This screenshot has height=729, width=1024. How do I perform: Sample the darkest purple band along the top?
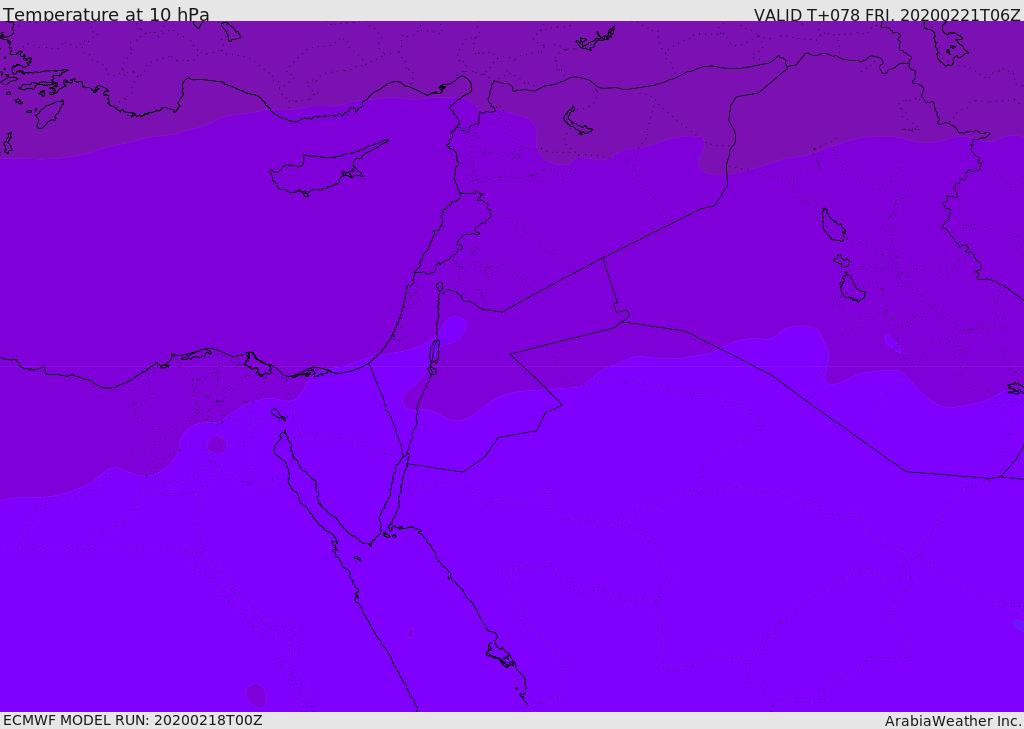coord(300,50)
